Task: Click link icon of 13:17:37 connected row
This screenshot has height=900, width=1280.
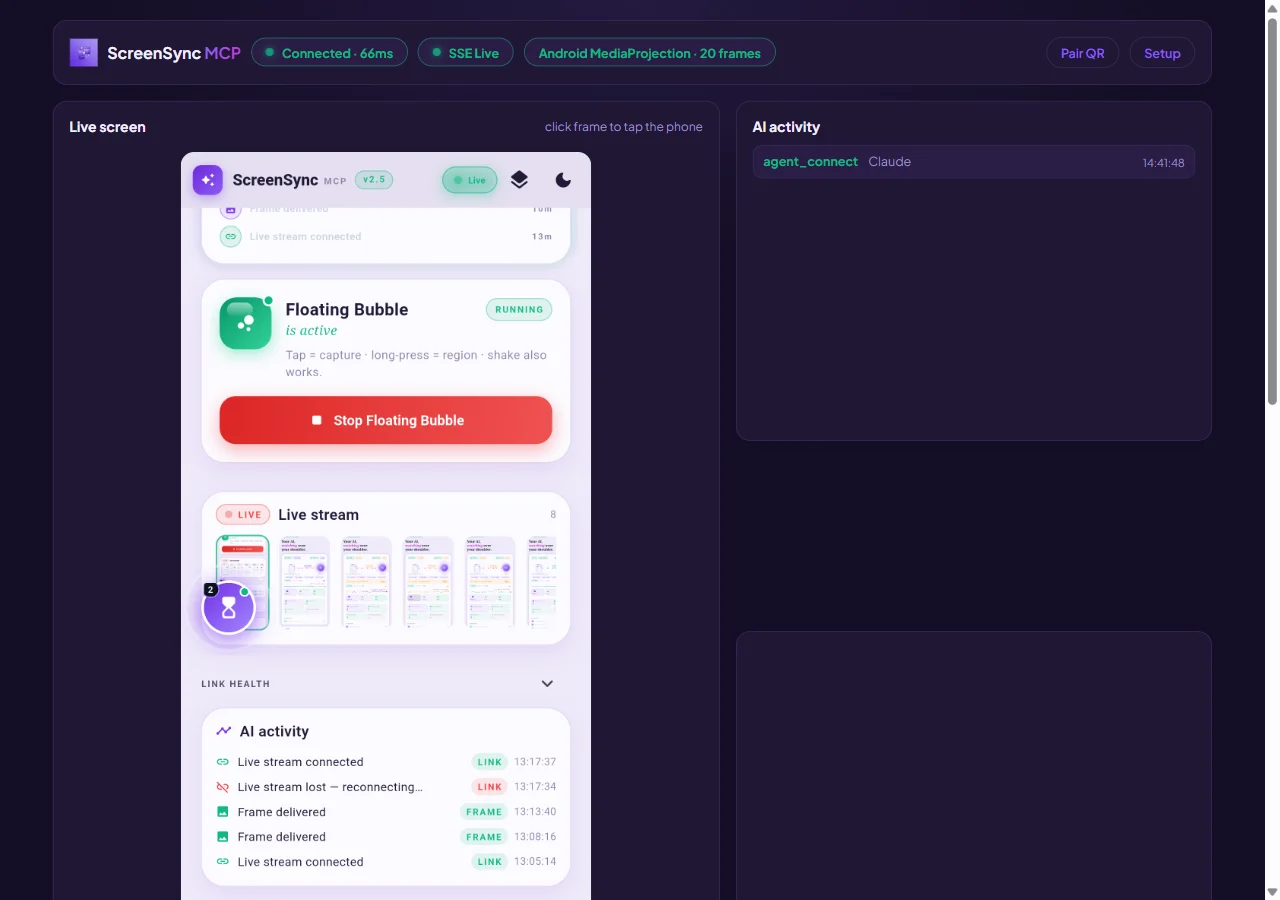Action: [x=223, y=762]
